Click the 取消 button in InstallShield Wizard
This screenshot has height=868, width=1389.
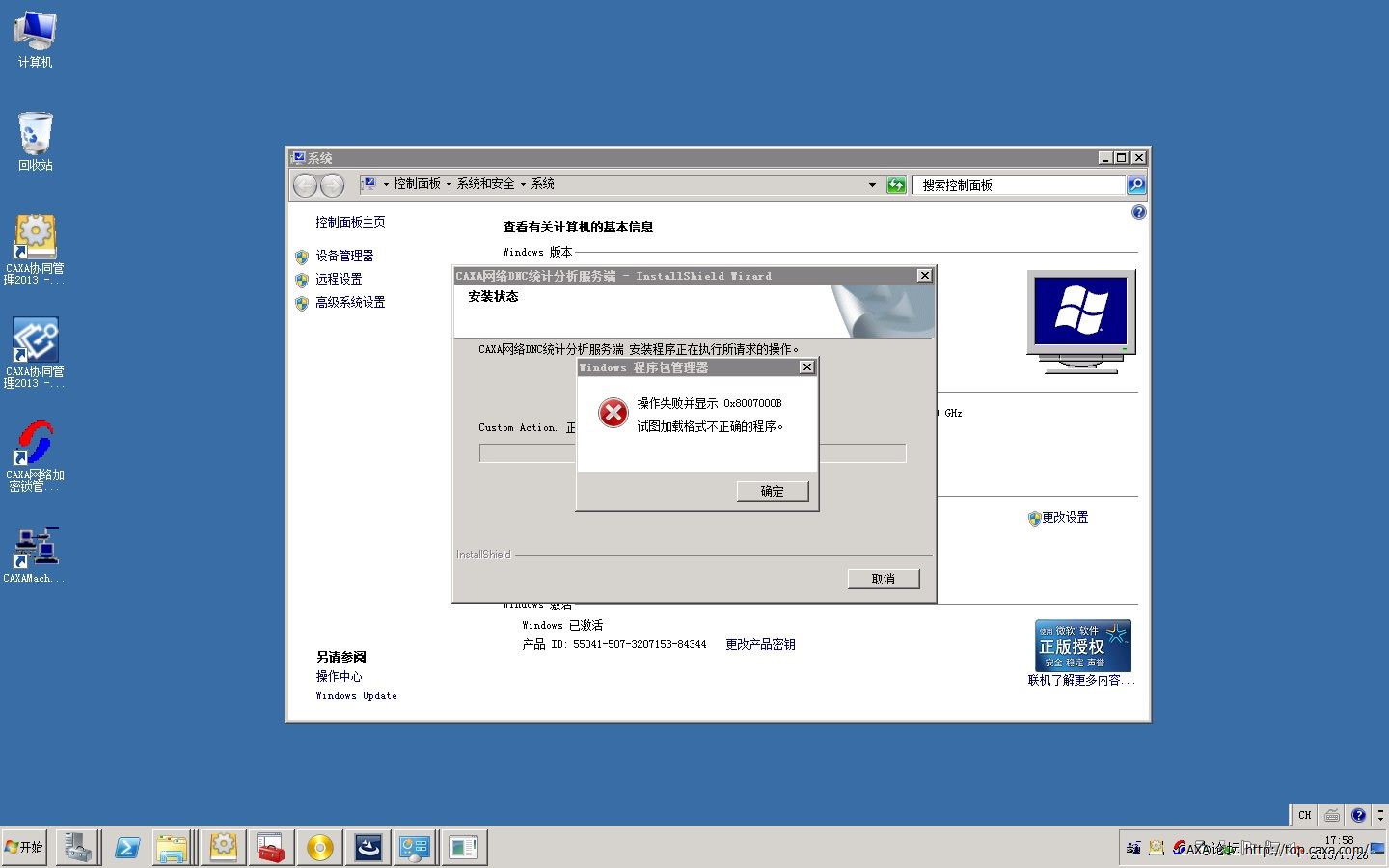pos(883,579)
